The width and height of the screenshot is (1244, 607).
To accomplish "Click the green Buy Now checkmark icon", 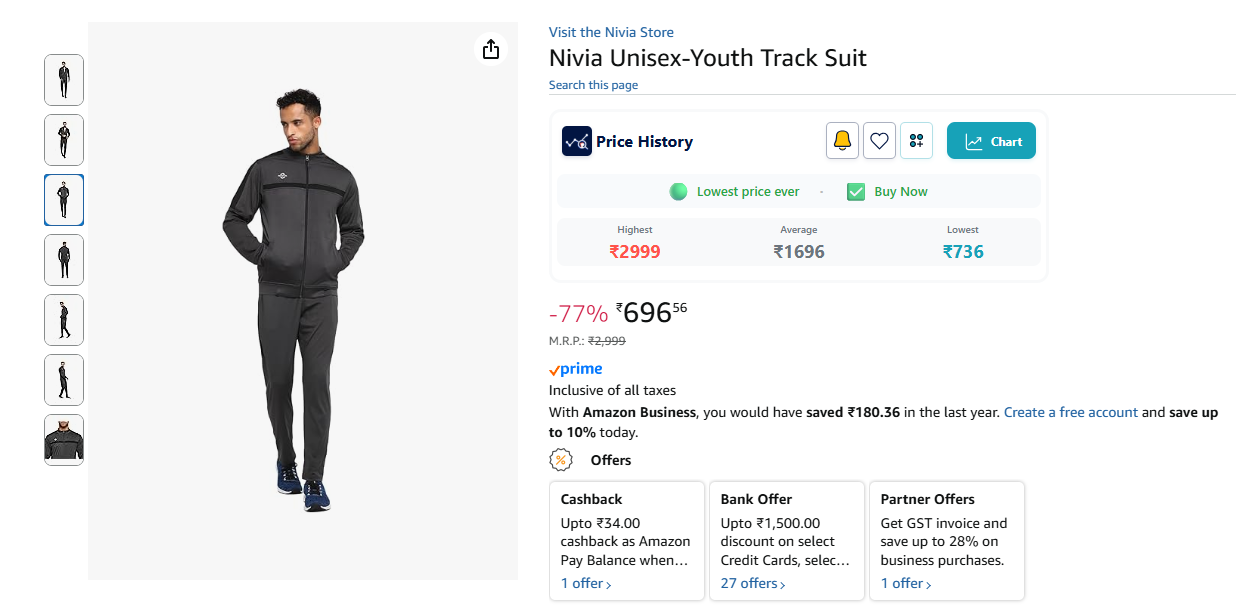I will tap(856, 192).
